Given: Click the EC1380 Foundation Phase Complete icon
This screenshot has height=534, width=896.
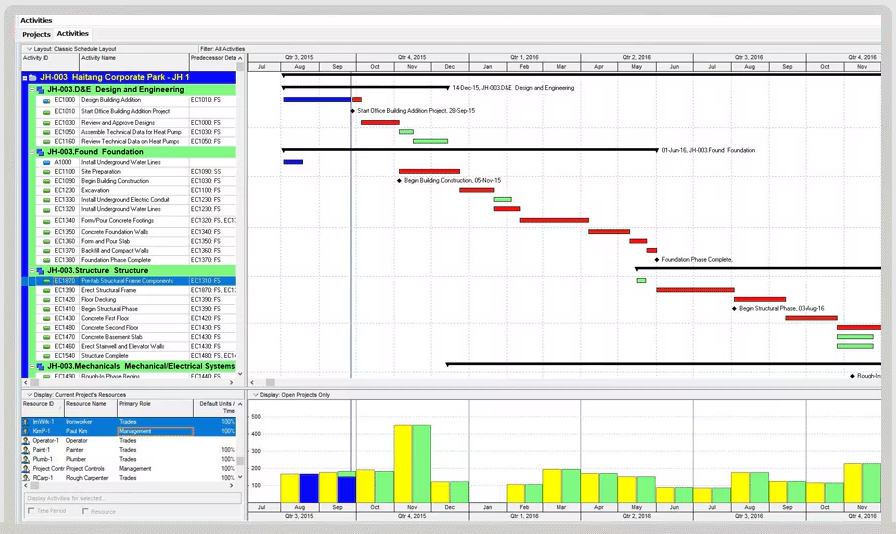Looking at the screenshot, I should tap(47, 260).
